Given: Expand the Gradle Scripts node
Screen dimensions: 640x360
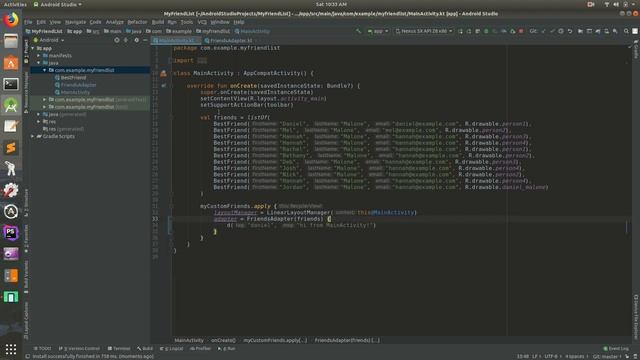Looking at the screenshot, I should coord(33,136).
